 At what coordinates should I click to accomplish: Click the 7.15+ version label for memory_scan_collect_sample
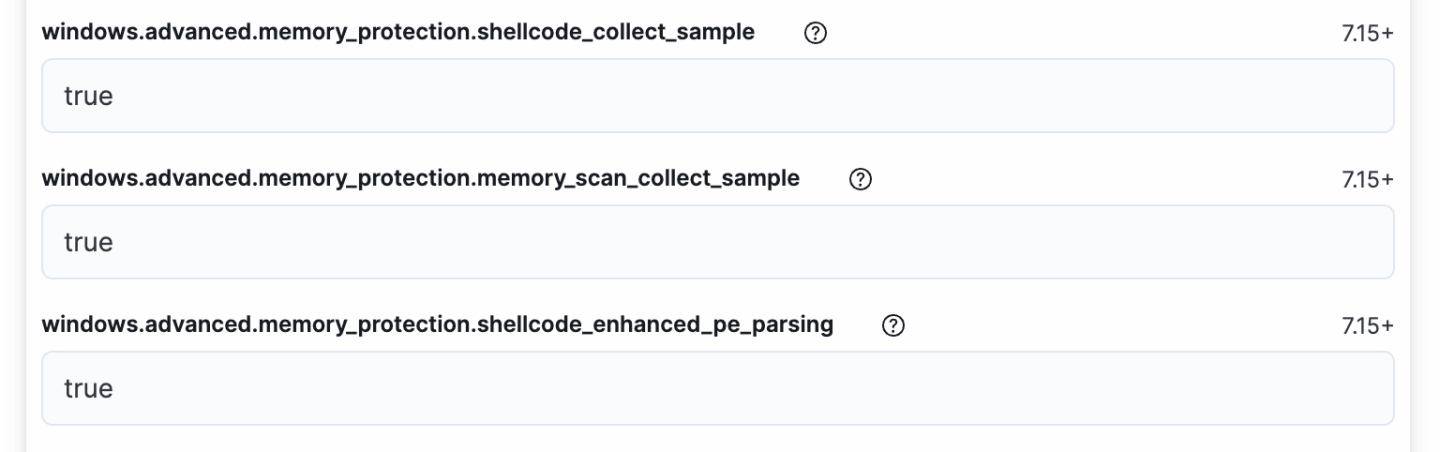(x=1367, y=179)
